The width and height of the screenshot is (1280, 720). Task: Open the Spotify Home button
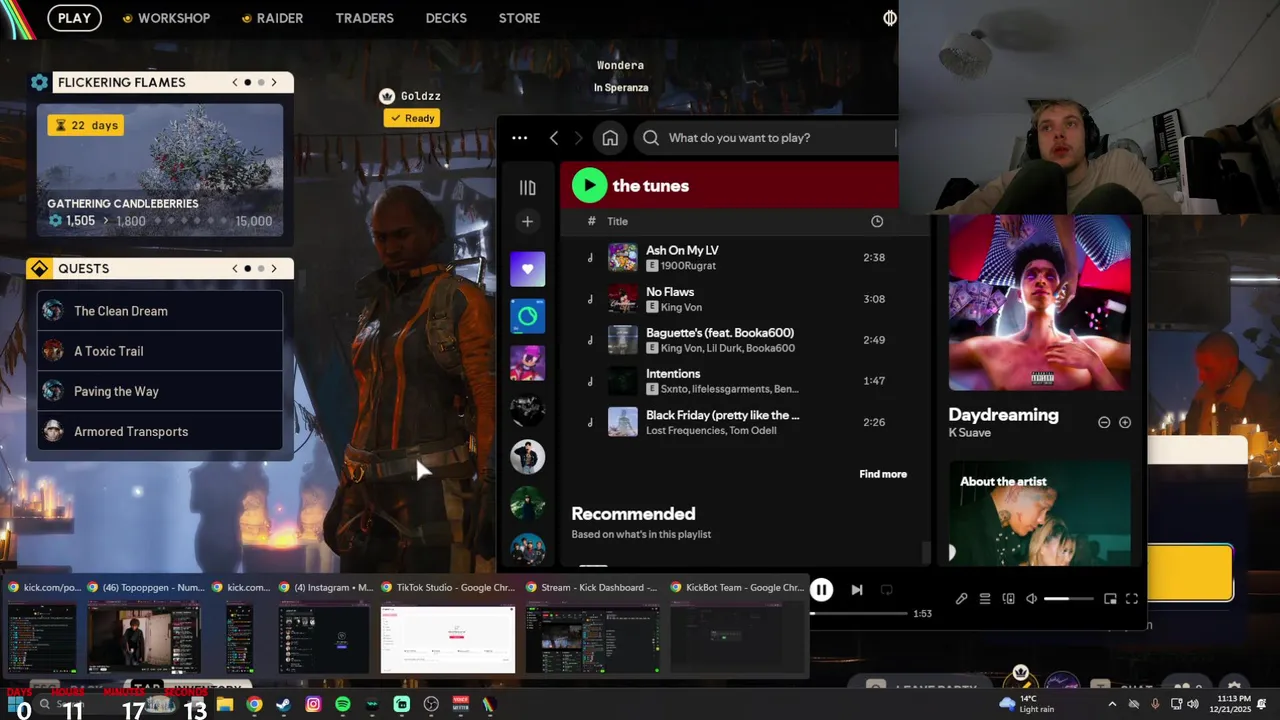tap(610, 138)
